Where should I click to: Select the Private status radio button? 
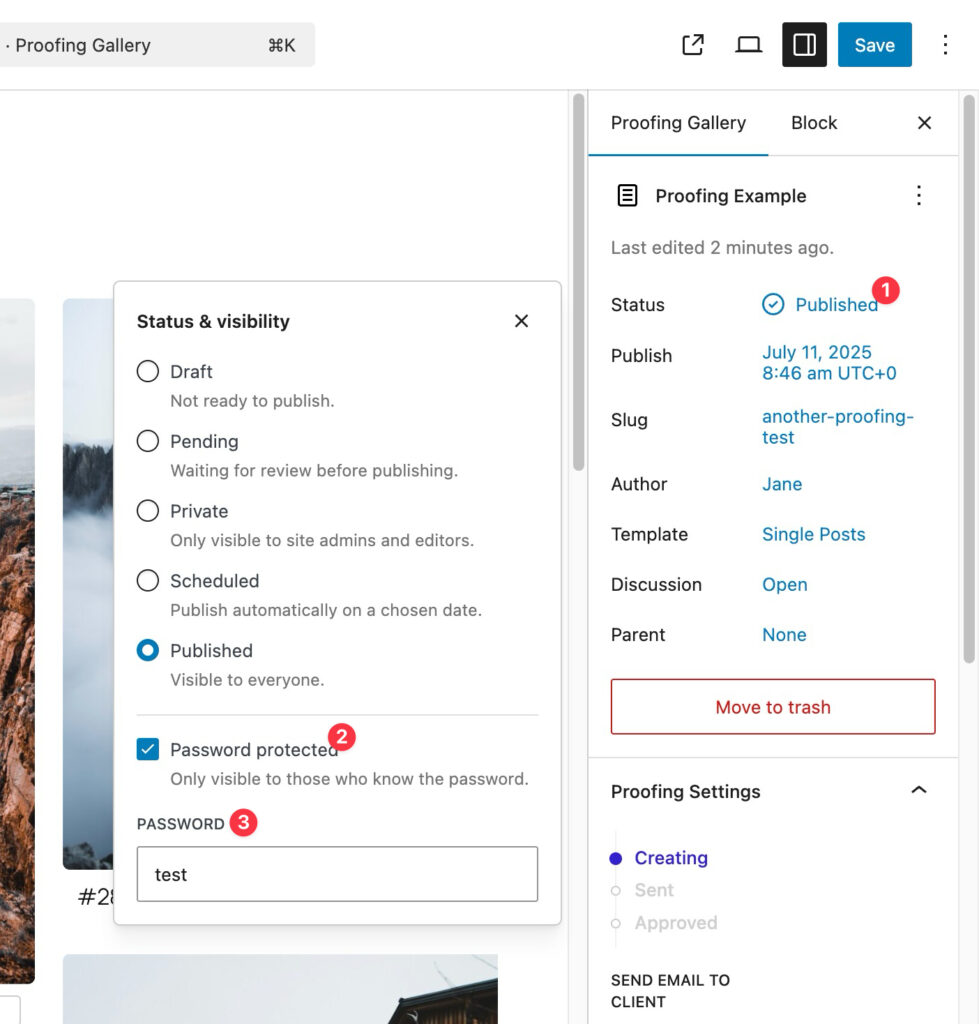(x=148, y=511)
